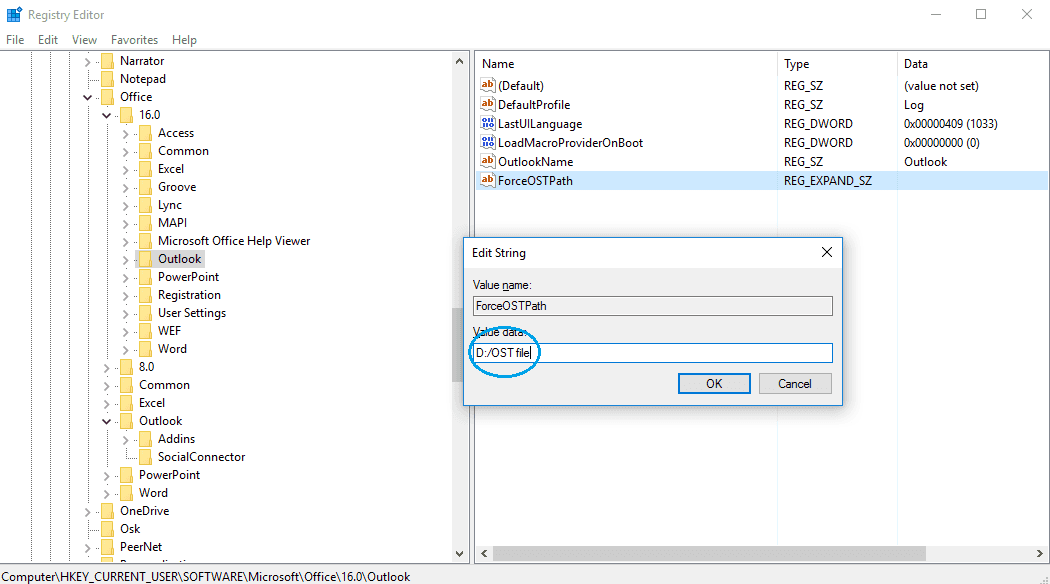Click the 0x00000409 (1033) data cell

point(950,124)
